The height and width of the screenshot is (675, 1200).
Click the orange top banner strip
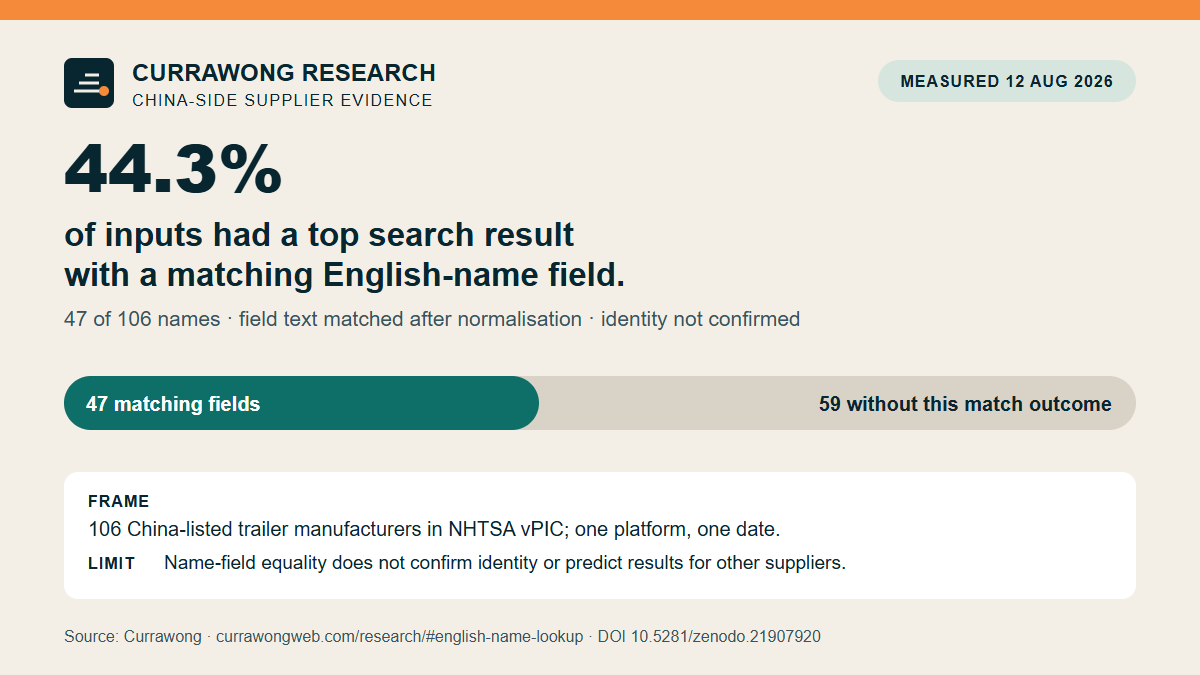[600, 10]
